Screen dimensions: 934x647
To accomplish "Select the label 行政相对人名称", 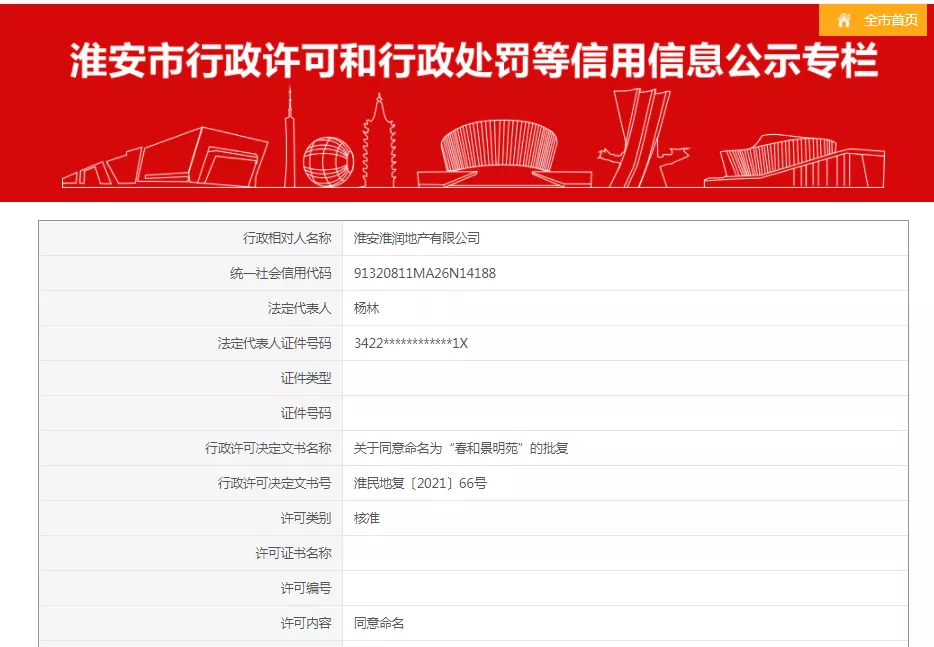I will tap(287, 238).
